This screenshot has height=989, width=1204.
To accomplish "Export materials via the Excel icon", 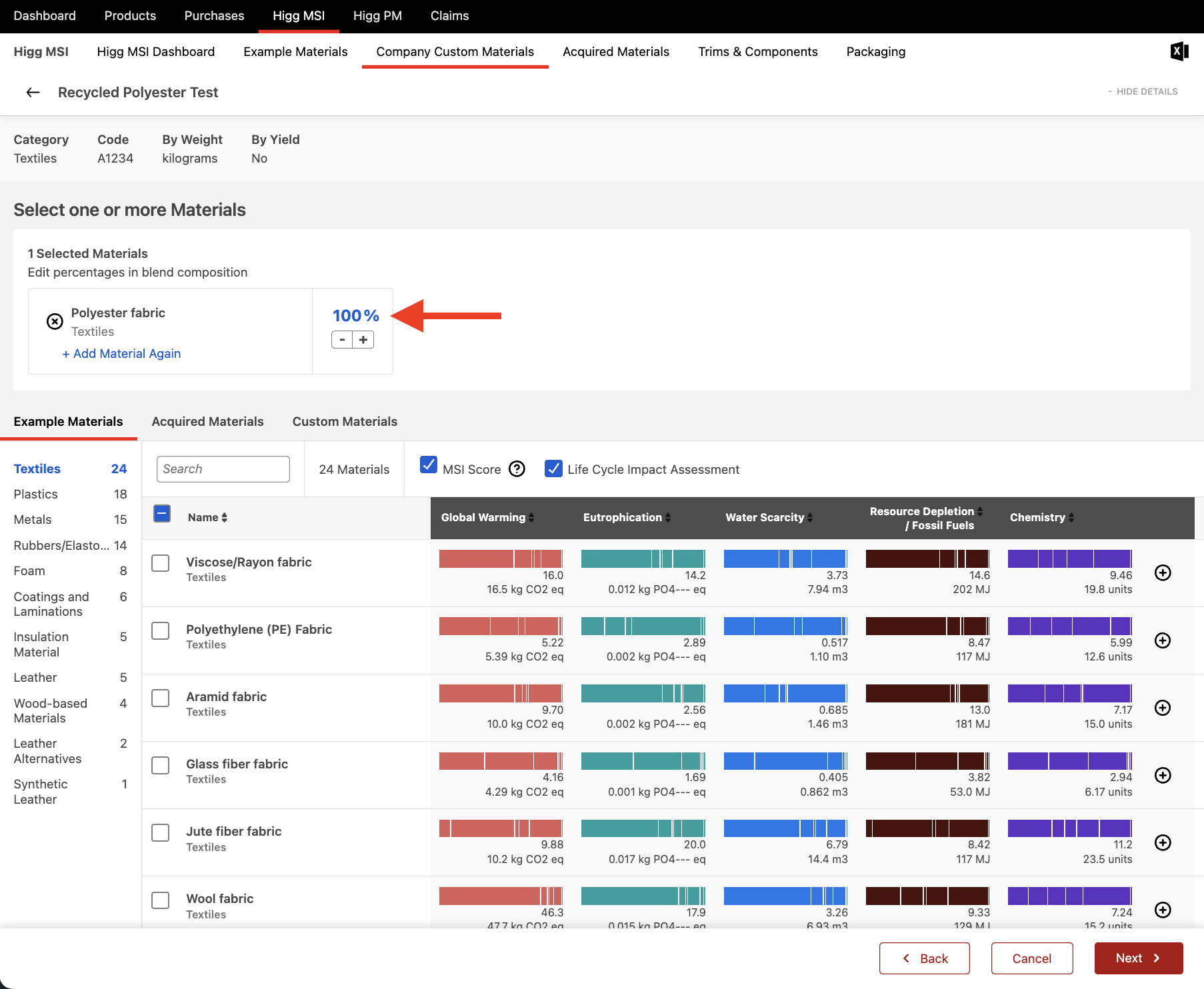I will tap(1179, 51).
